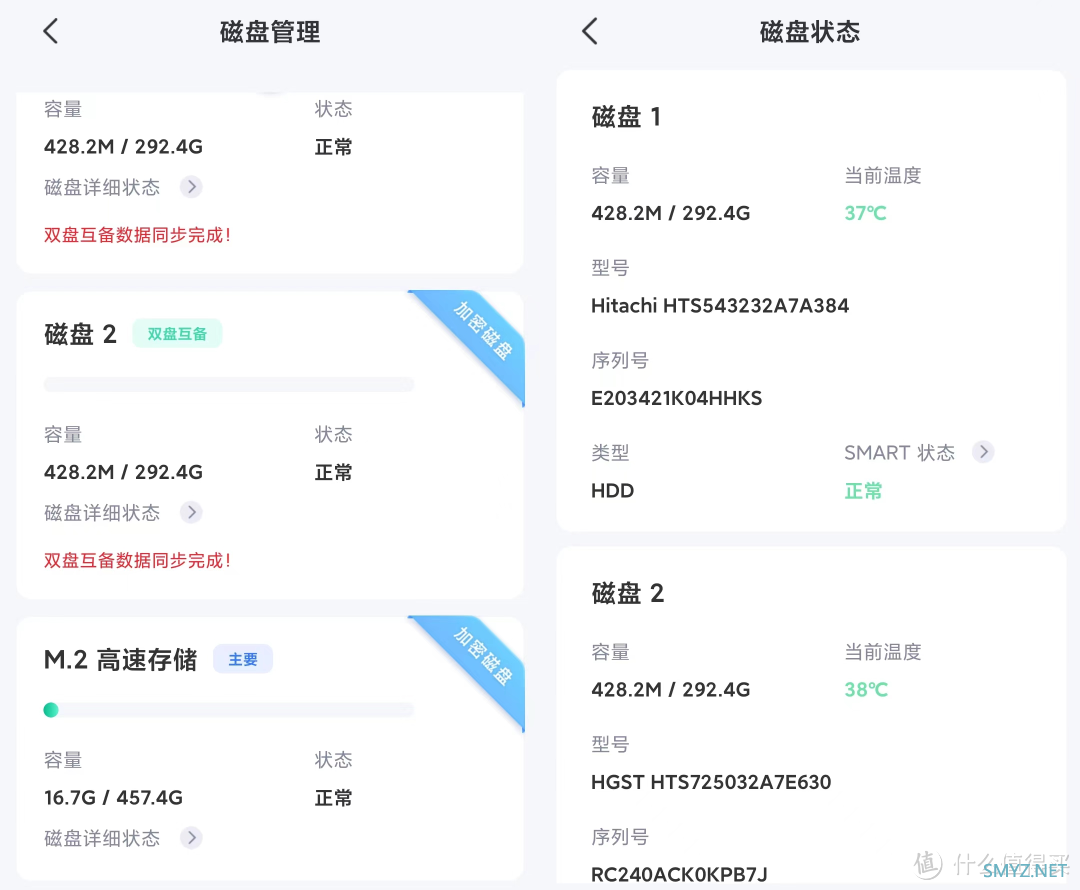Click 磁盘 2 card's 双盘互备数据同步完成 message
The image size is (1080, 890).
(x=137, y=560)
